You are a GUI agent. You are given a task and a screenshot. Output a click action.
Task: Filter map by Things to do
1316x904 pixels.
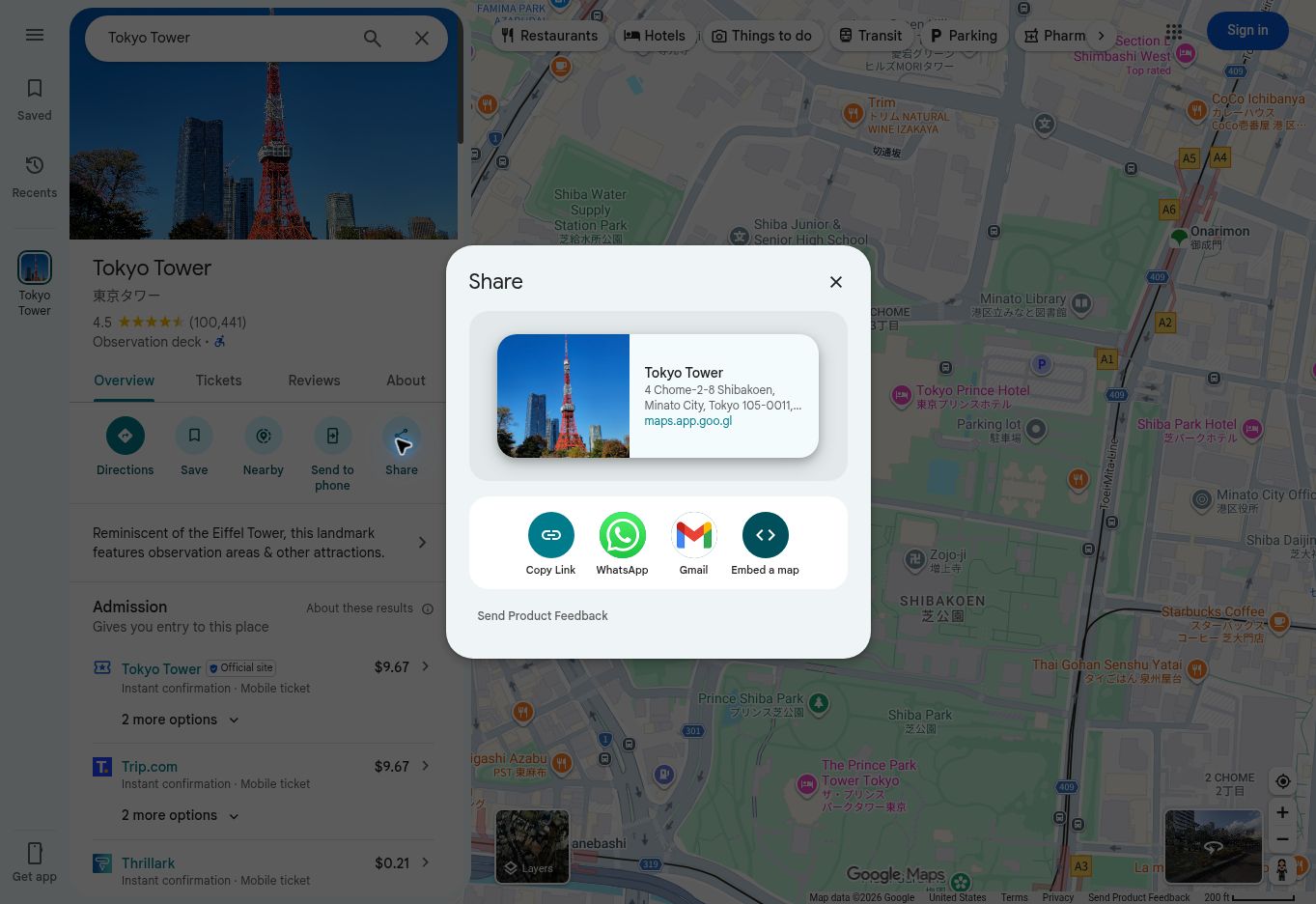point(762,36)
